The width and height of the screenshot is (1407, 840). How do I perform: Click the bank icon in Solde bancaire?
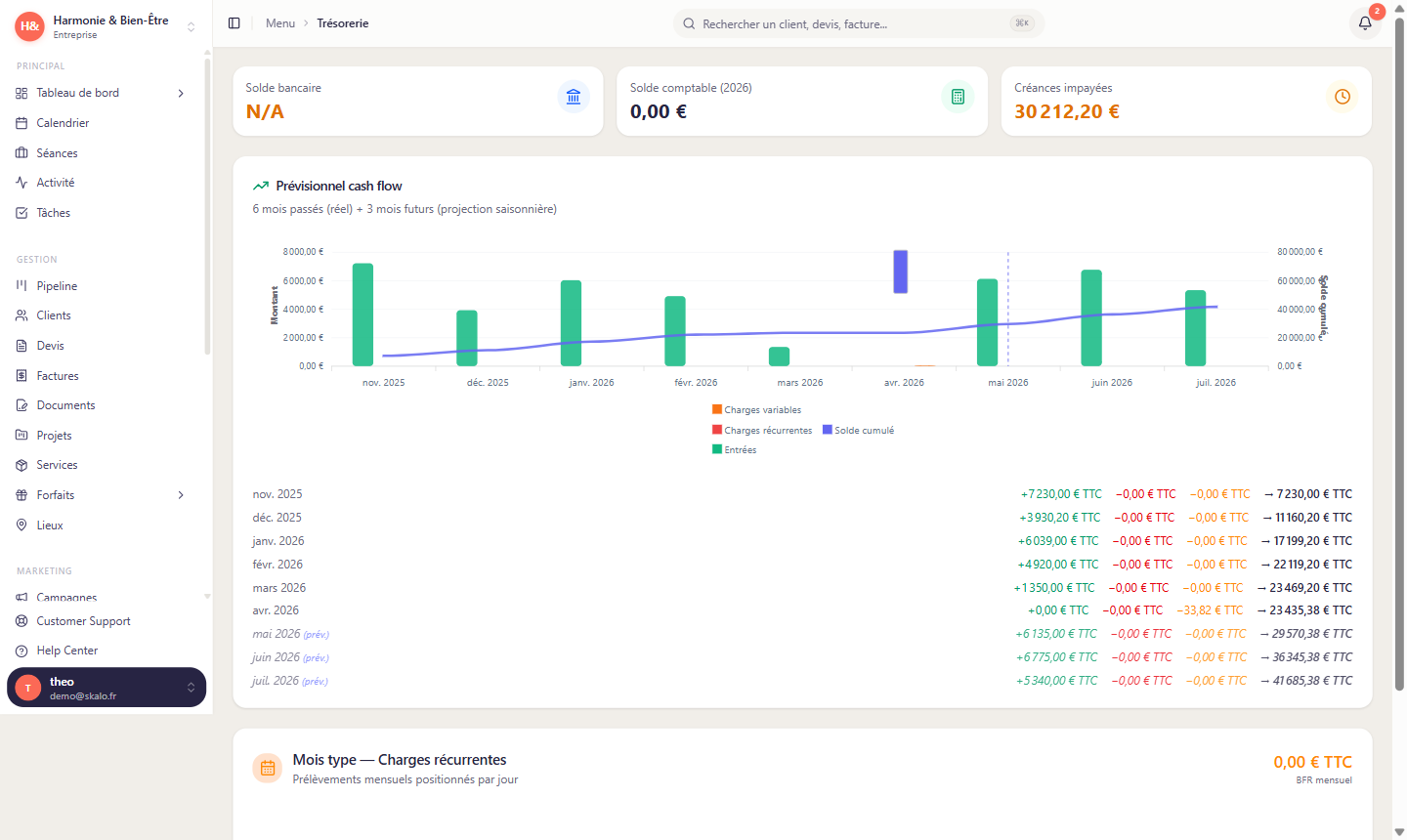pyautogui.click(x=574, y=97)
